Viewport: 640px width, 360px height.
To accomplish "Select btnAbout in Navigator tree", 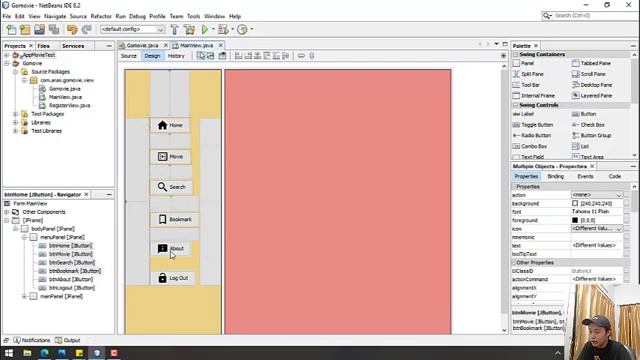I will point(71,280).
